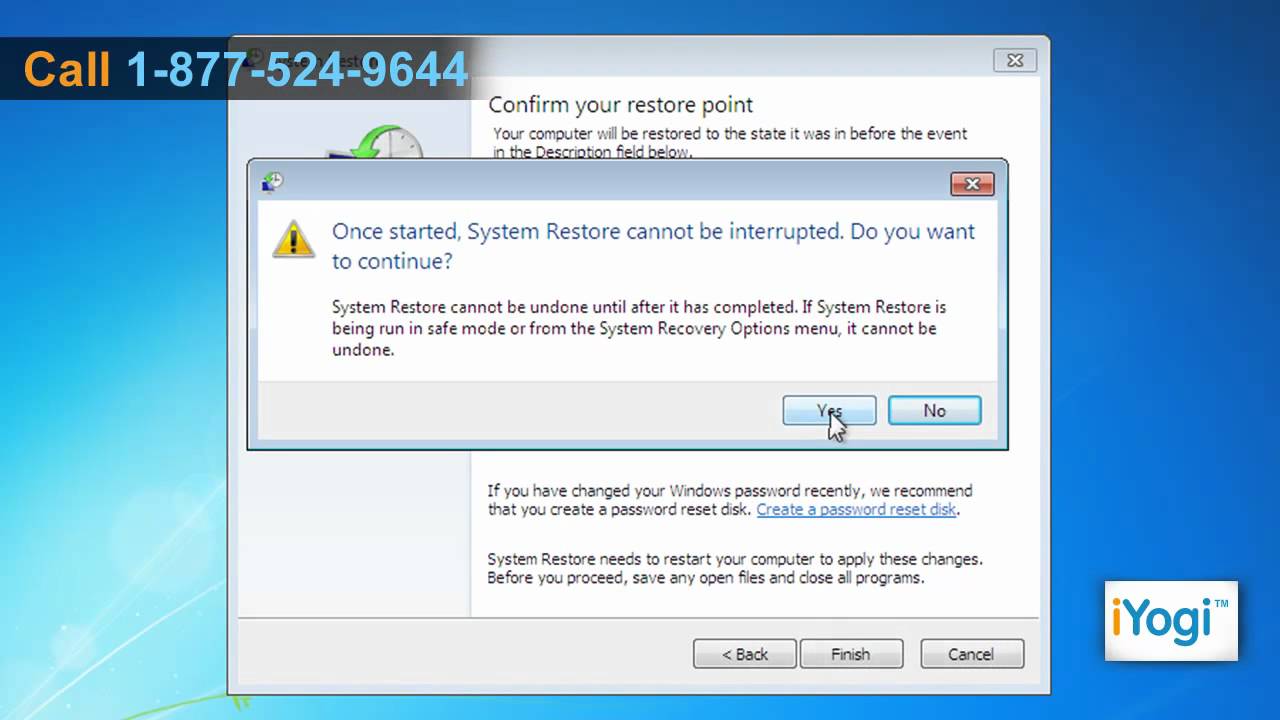Click the Confirm your restore point heading
The height and width of the screenshot is (720, 1280).
click(x=620, y=105)
